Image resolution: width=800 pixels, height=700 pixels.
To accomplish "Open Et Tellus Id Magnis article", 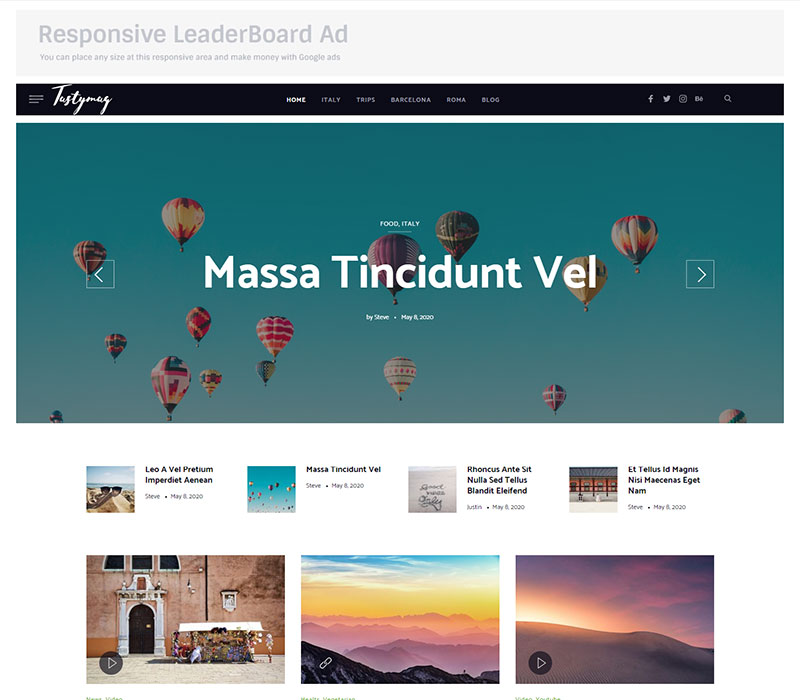I will 664,480.
